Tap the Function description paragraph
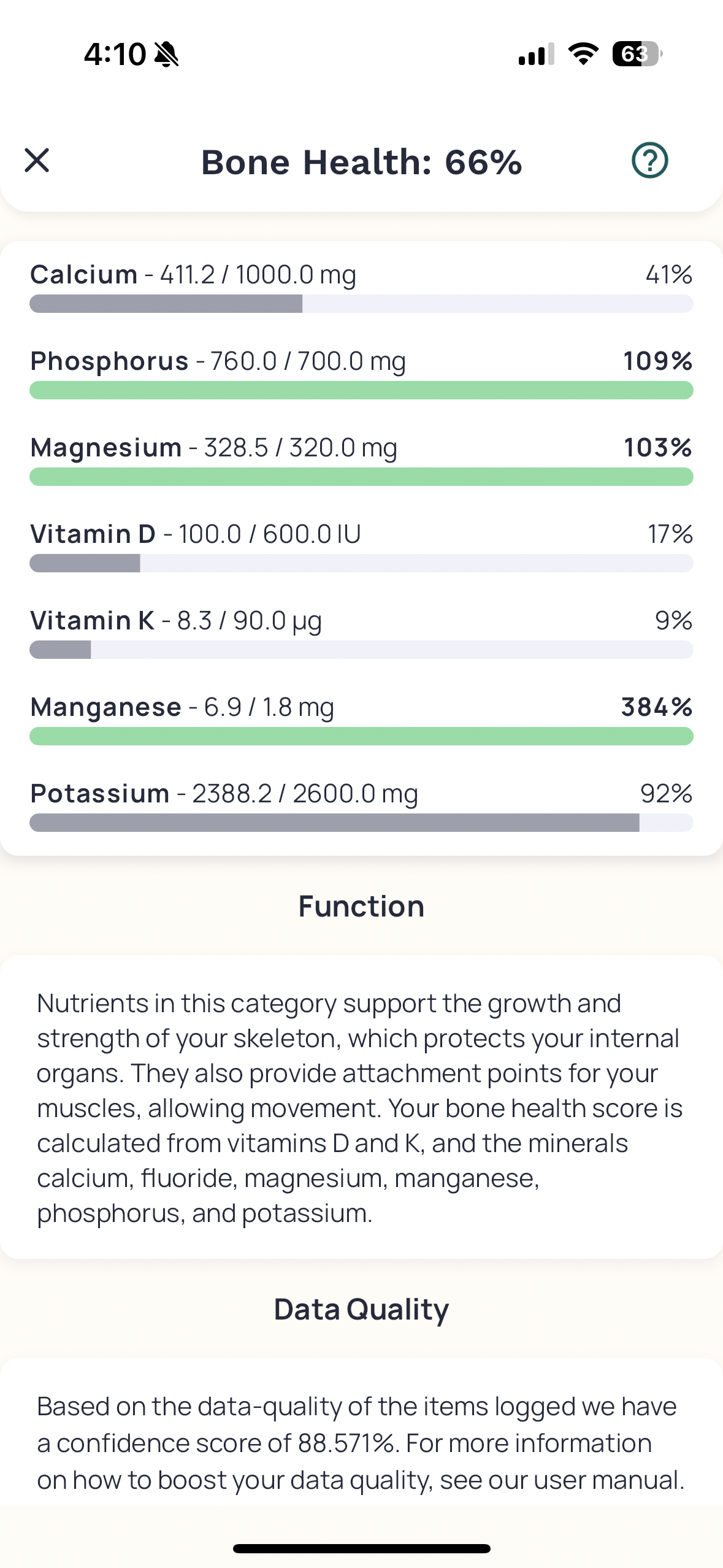This screenshot has height=1568, width=723. (361, 1108)
